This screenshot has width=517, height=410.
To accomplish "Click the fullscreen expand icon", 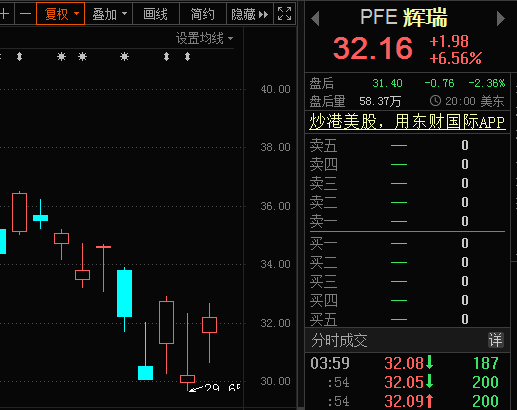I will click(x=284, y=14).
